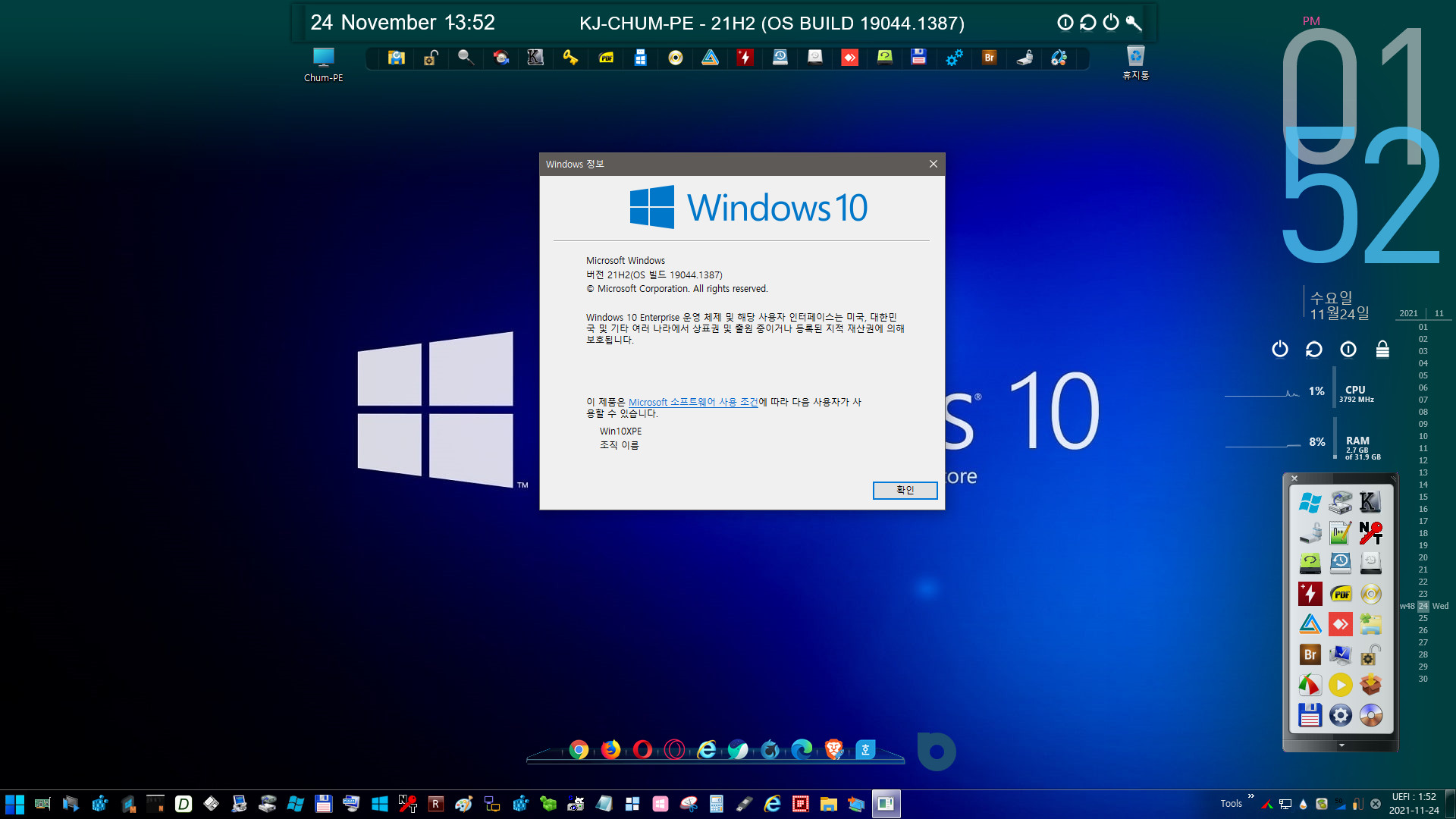Click the refresh icon in clock widget
The width and height of the screenshot is (1456, 819).
pyautogui.click(x=1314, y=349)
